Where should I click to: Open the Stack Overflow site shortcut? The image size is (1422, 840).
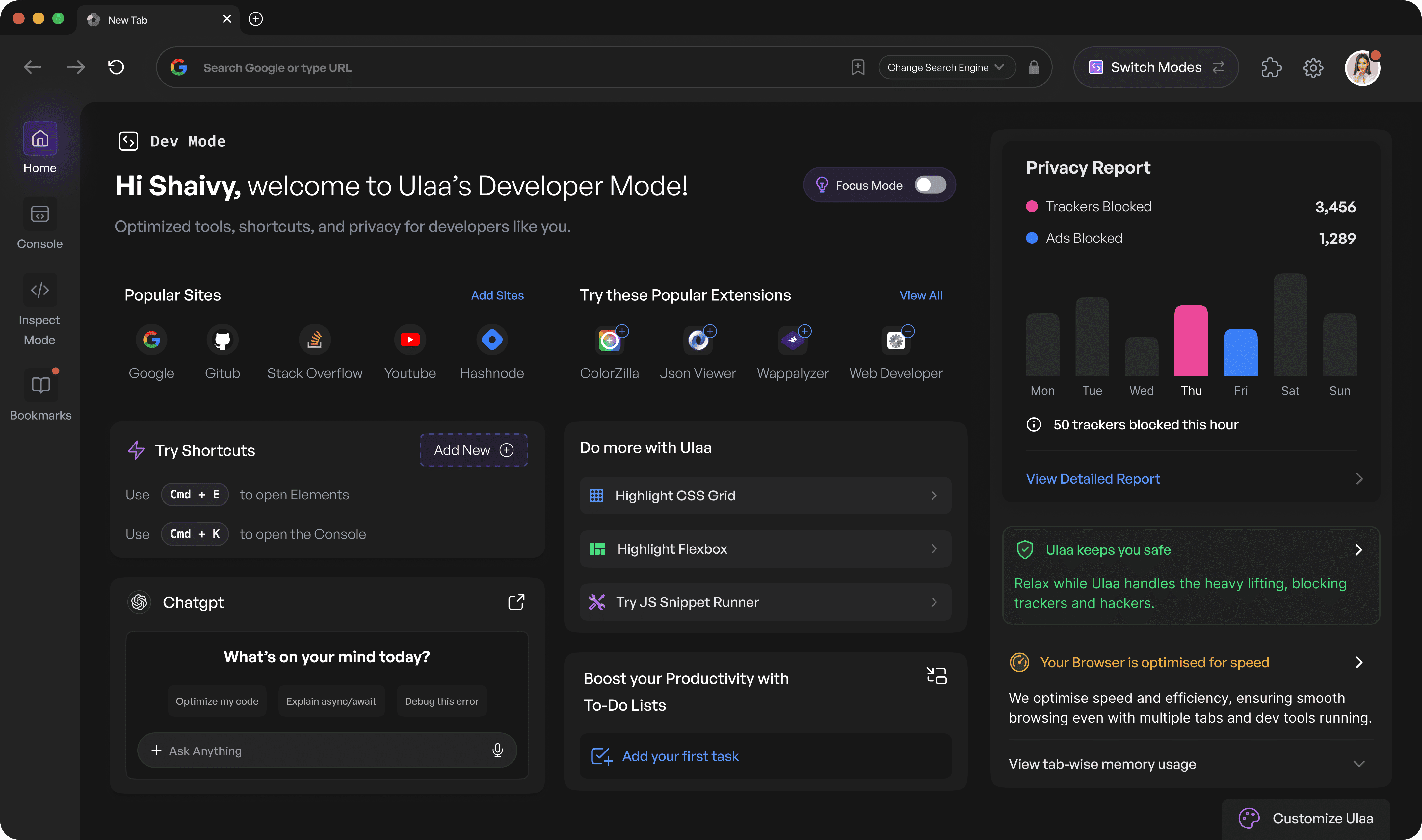314,340
